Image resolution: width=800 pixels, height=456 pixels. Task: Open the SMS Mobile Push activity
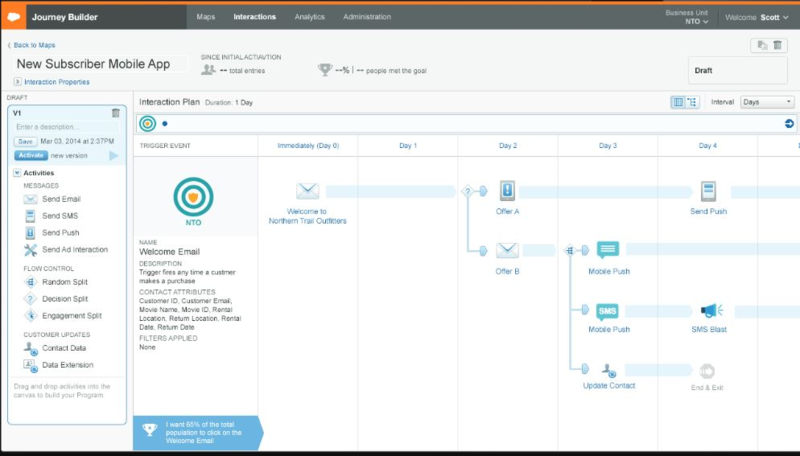(x=607, y=311)
